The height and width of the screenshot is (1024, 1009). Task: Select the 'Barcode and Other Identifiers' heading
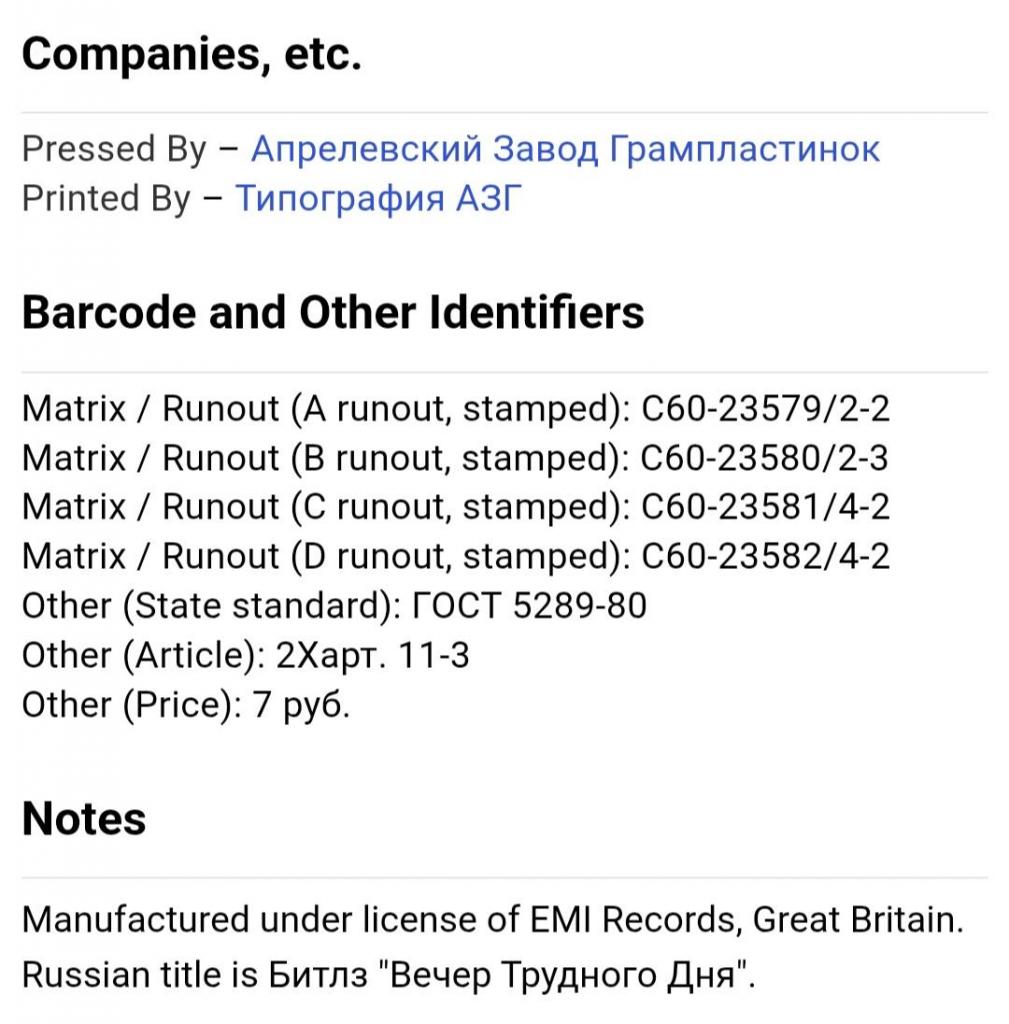(x=333, y=312)
